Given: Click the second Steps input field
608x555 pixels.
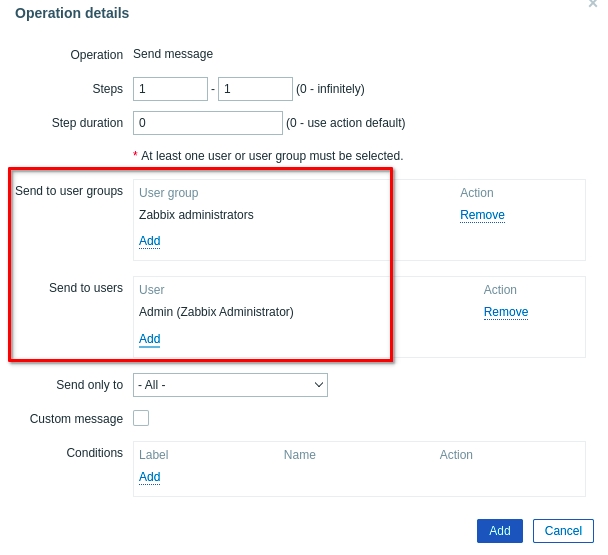Looking at the screenshot, I should (255, 89).
